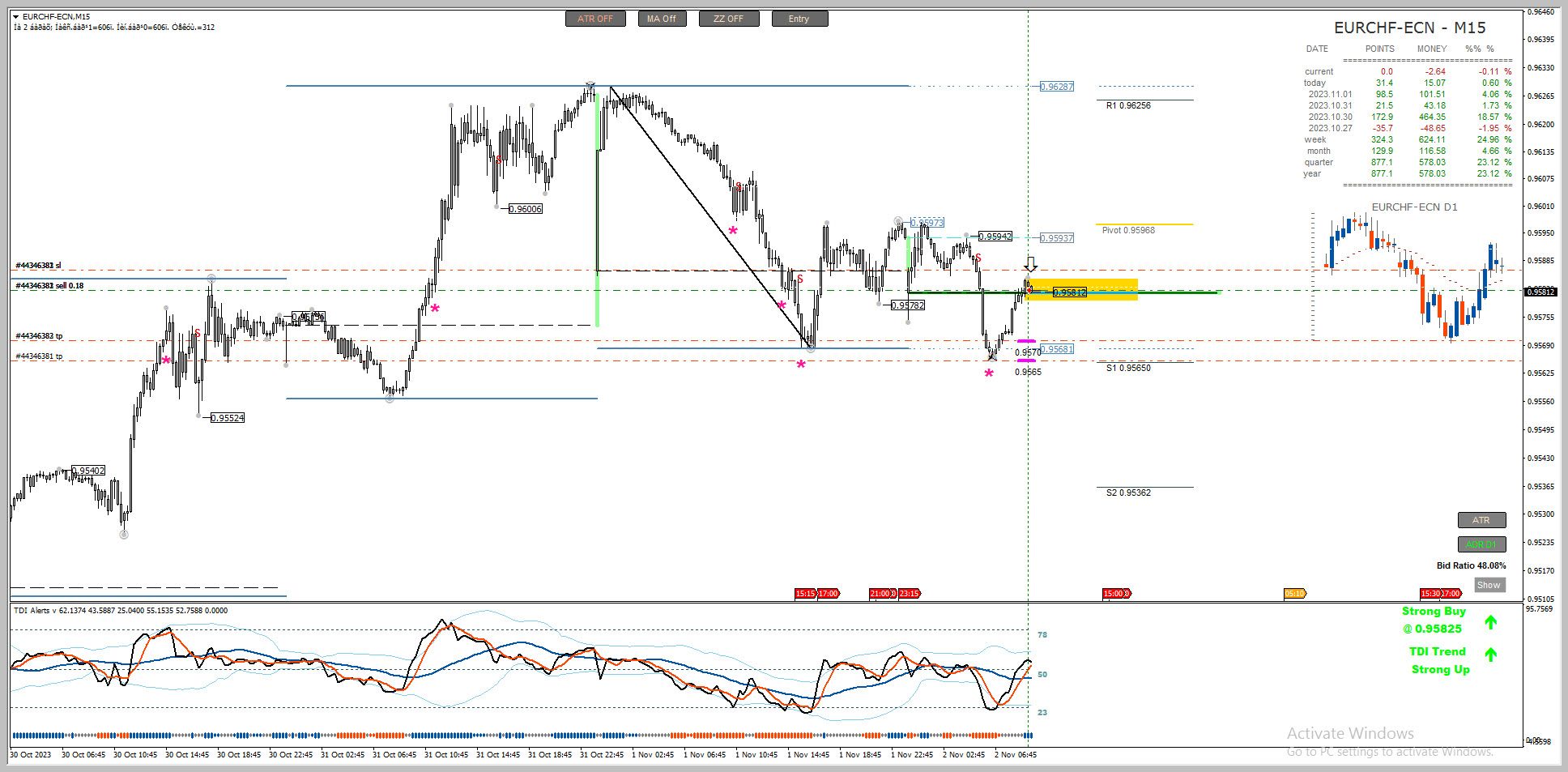Click the Entry button
This screenshot has width=1568, height=772.
(799, 19)
